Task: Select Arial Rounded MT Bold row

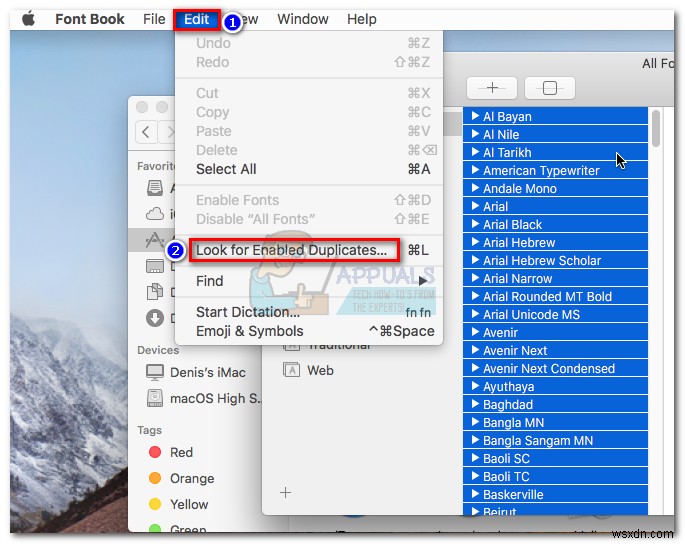Action: click(555, 296)
